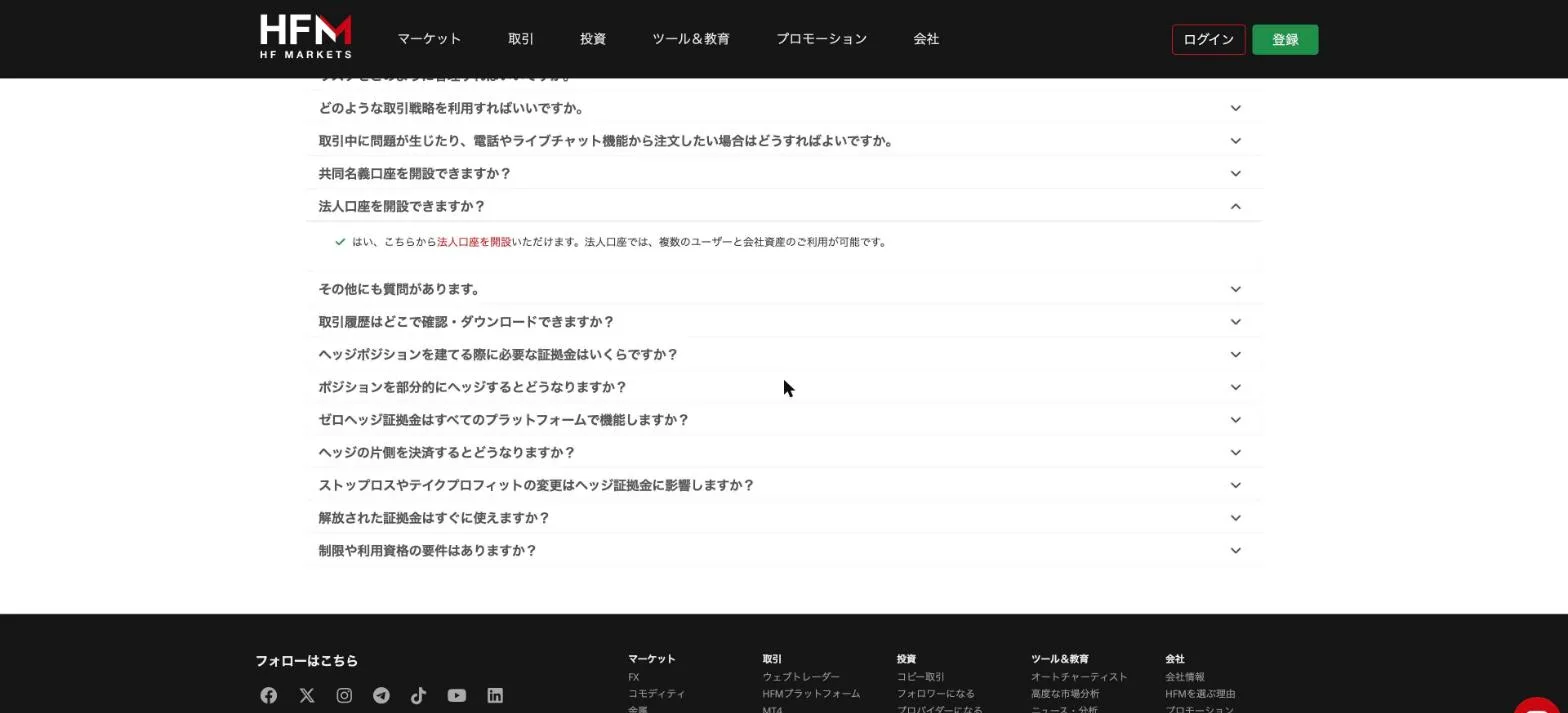Follow the red 法人口座を開設 link

click(x=474, y=242)
